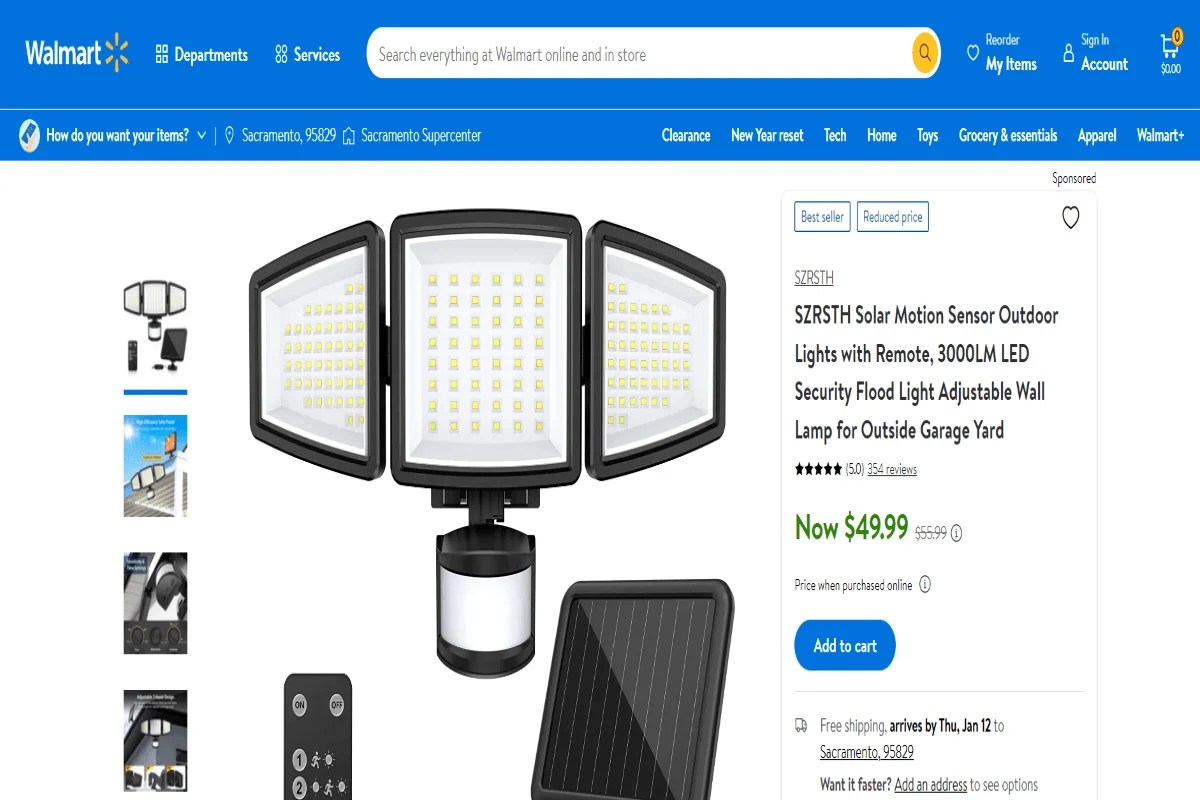Open the shopping cart icon

click(x=1168, y=47)
